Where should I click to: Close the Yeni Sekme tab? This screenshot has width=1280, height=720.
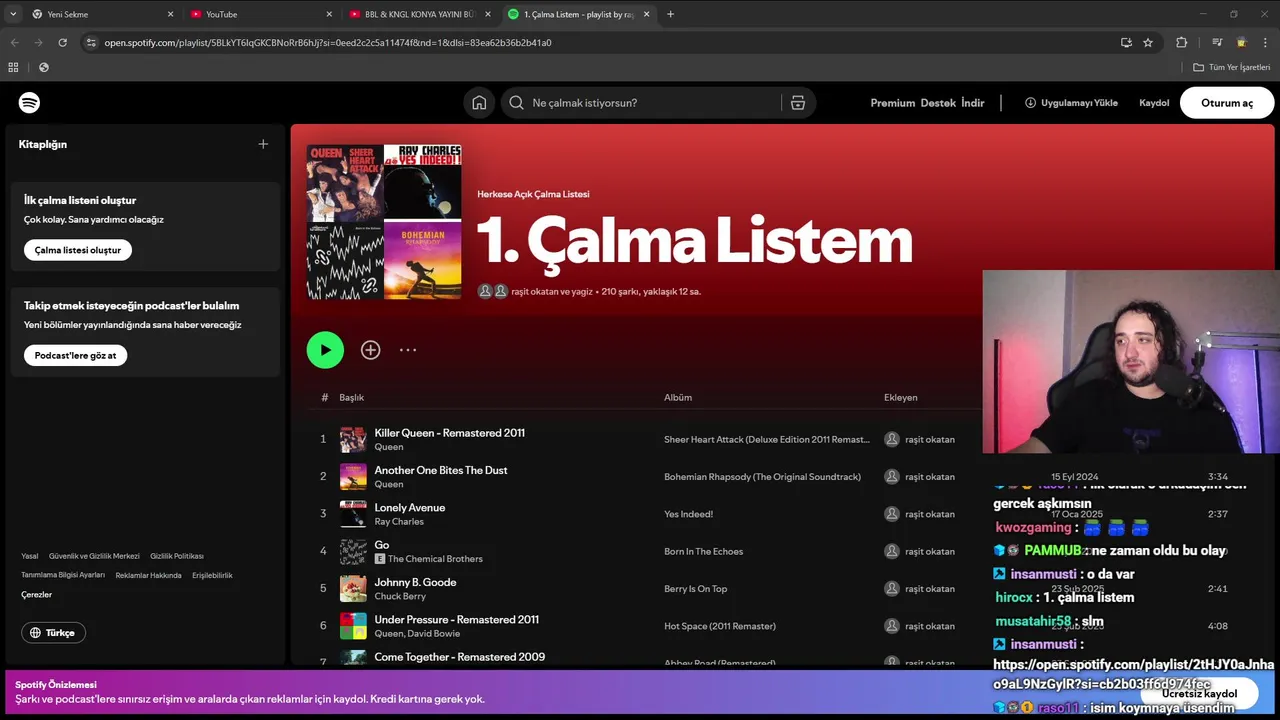point(170,14)
